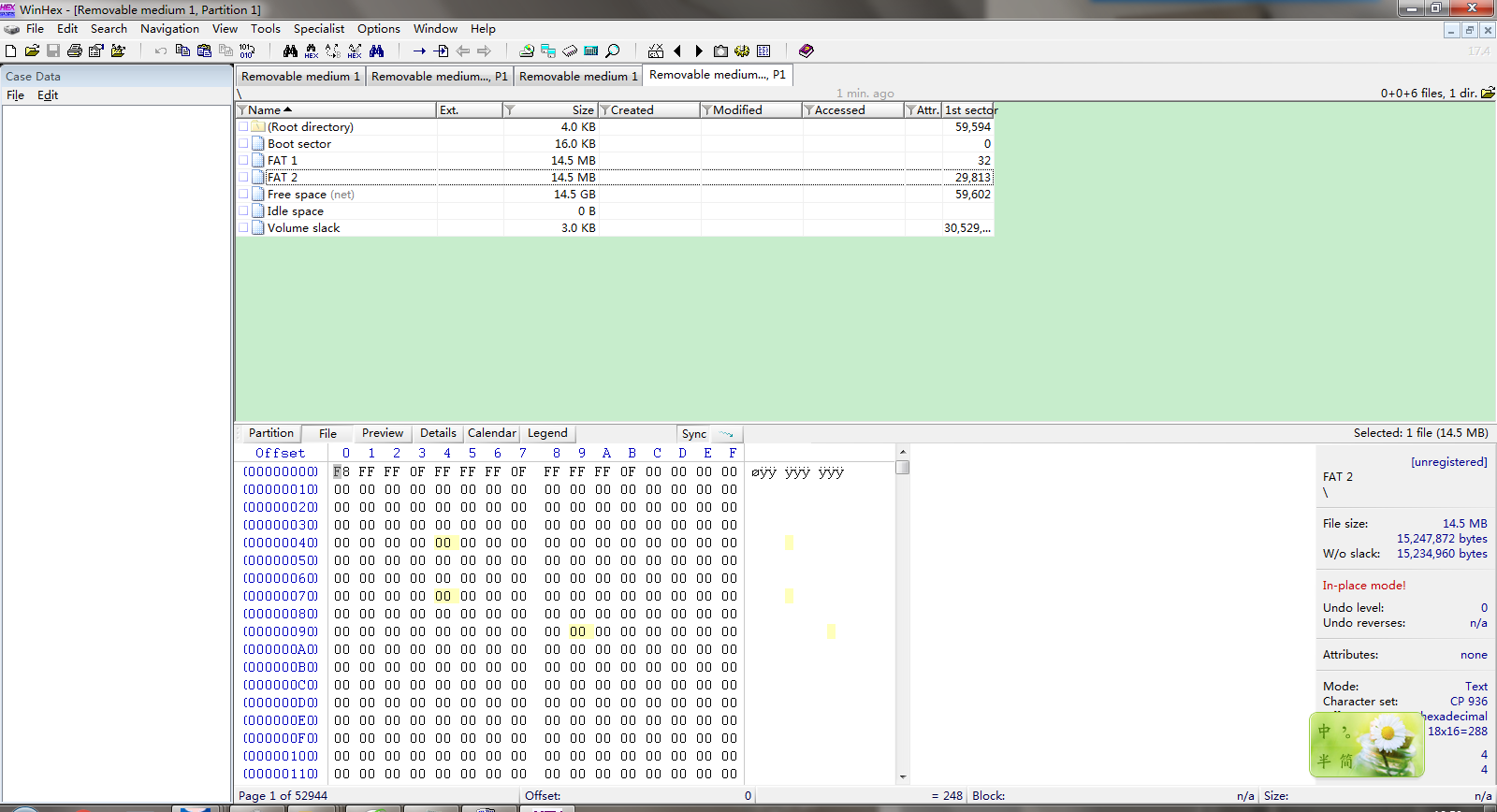
Task: Click the Offset column header
Action: pos(280,453)
